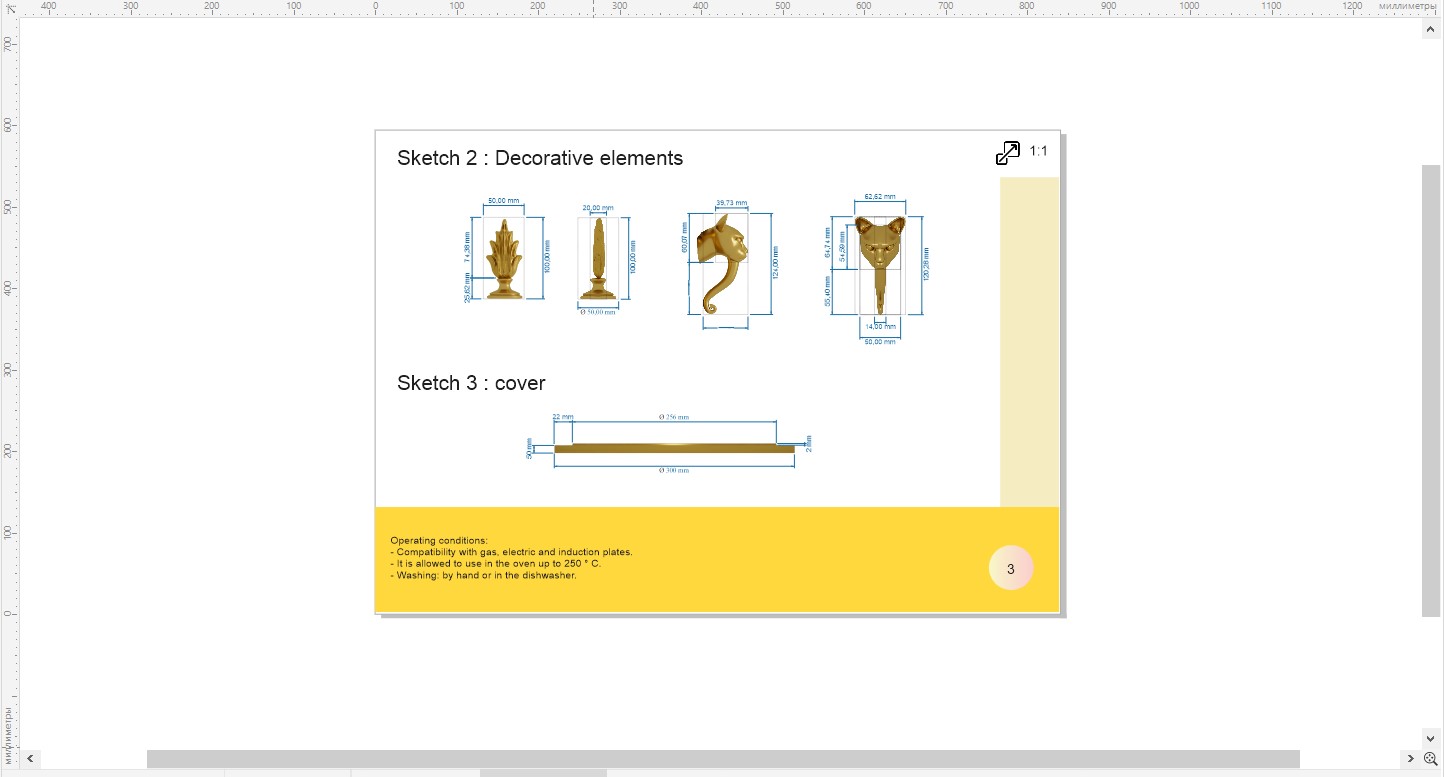Screen dimensions: 1444x777
Task: Select the 1:1 scale indicator
Action: click(x=1037, y=151)
